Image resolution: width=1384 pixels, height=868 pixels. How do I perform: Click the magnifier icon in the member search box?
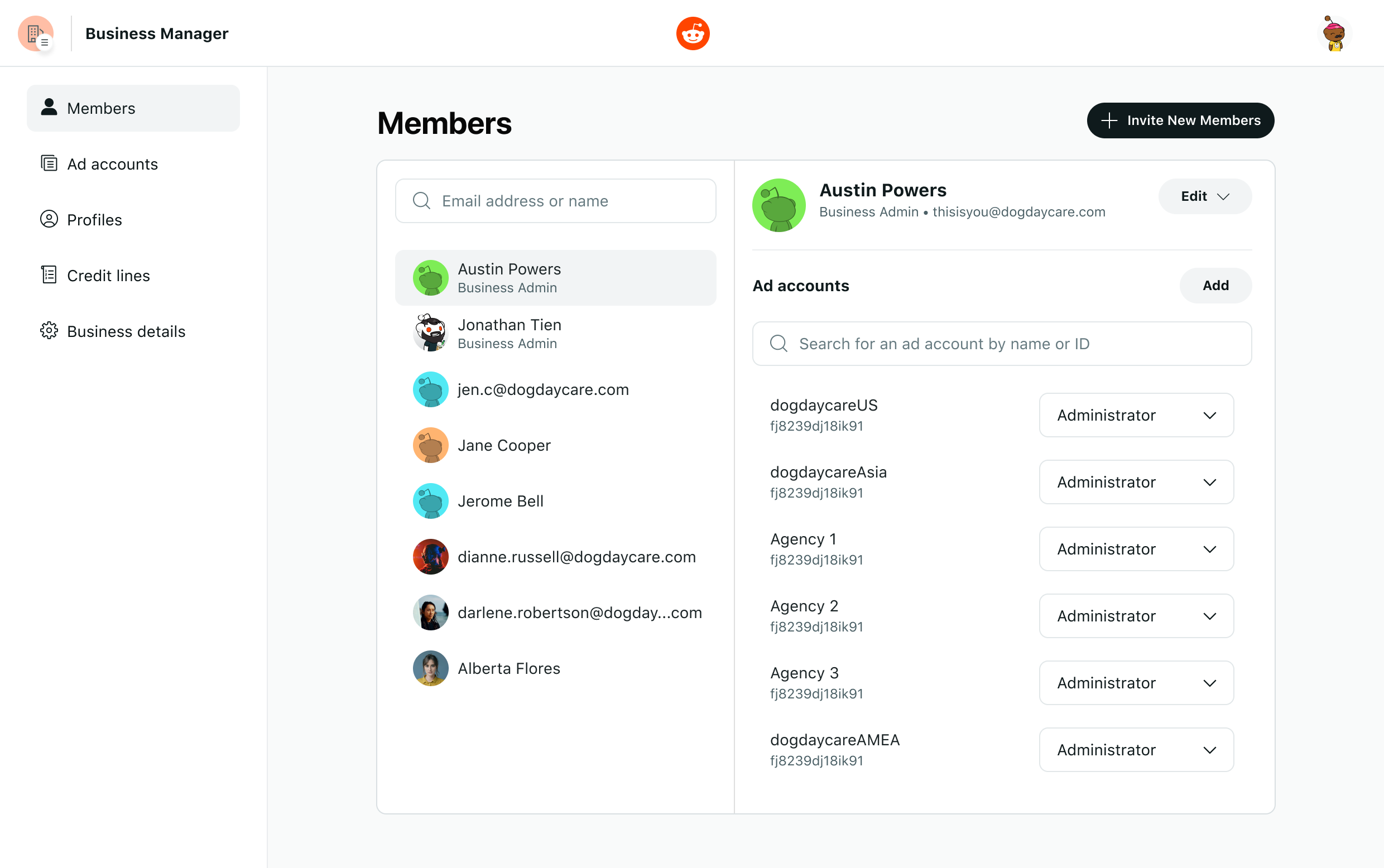421,201
